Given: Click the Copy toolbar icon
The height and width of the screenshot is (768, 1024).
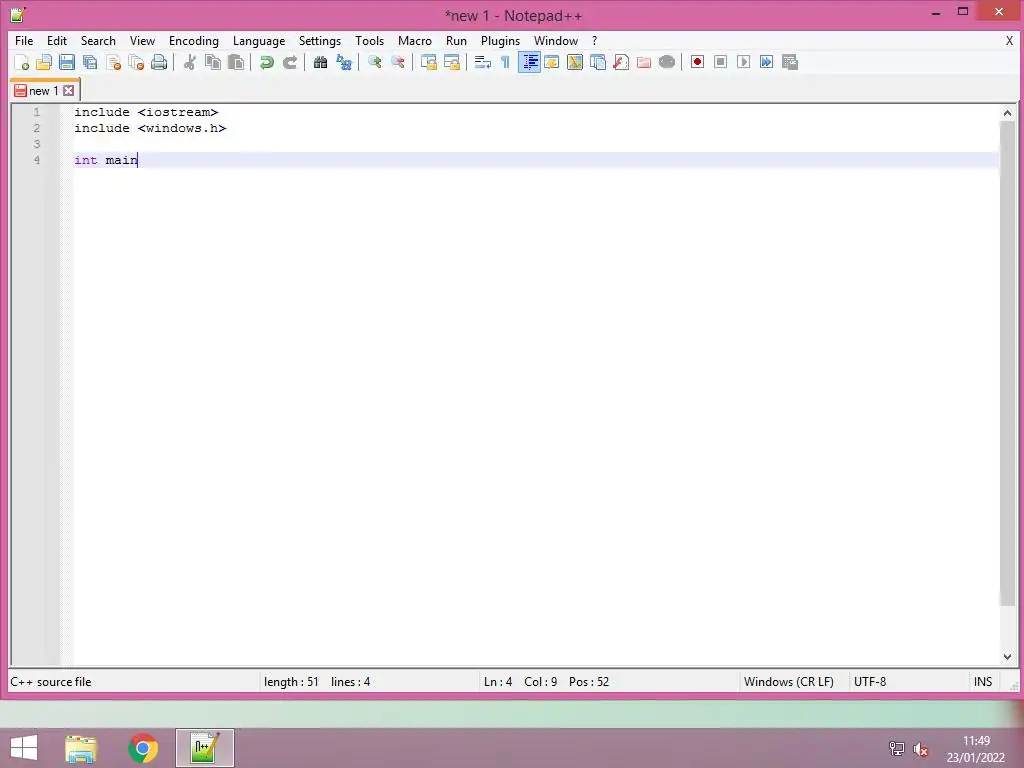Looking at the screenshot, I should [213, 62].
